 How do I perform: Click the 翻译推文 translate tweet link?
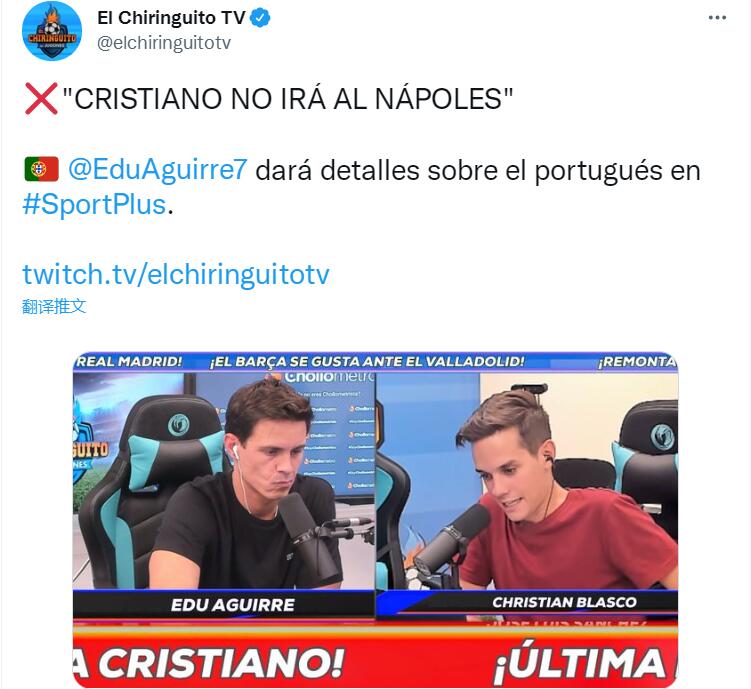click(x=54, y=306)
